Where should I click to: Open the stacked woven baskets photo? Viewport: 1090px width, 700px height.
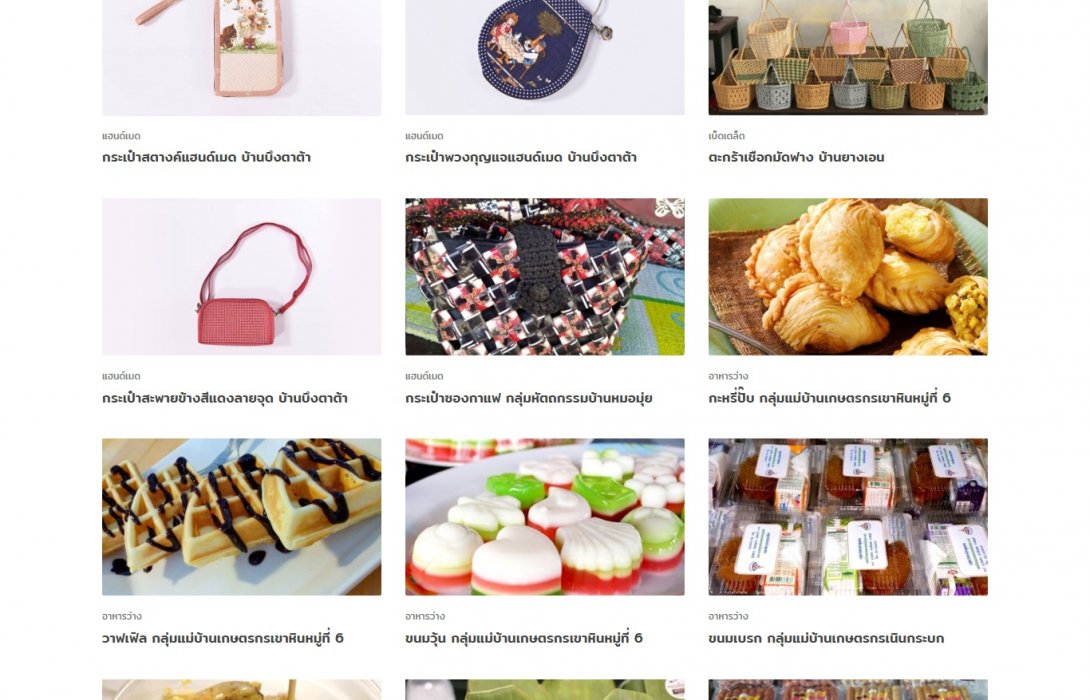[847, 57]
